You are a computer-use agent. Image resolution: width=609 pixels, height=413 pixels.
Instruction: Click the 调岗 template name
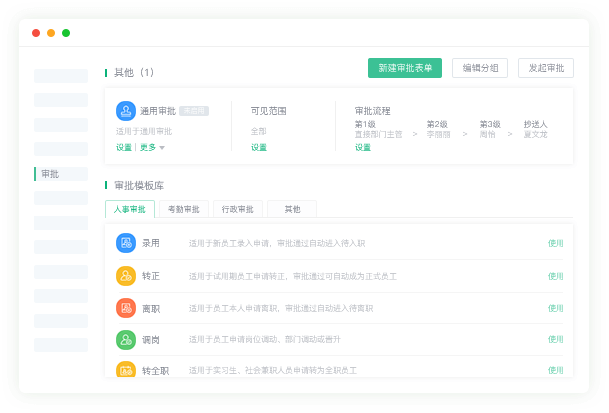coord(151,340)
